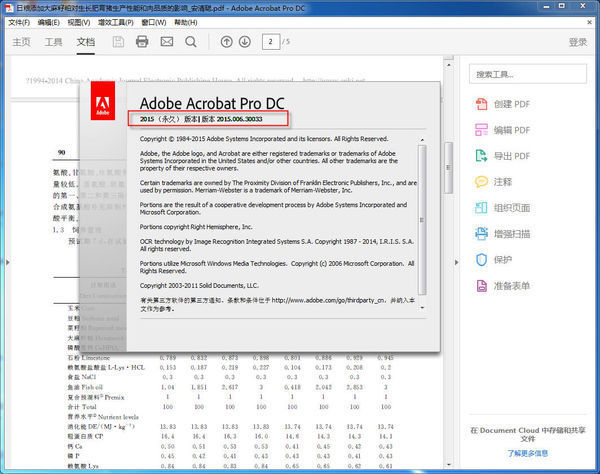
Task: Click the 保护 shield icon
Action: 481,260
